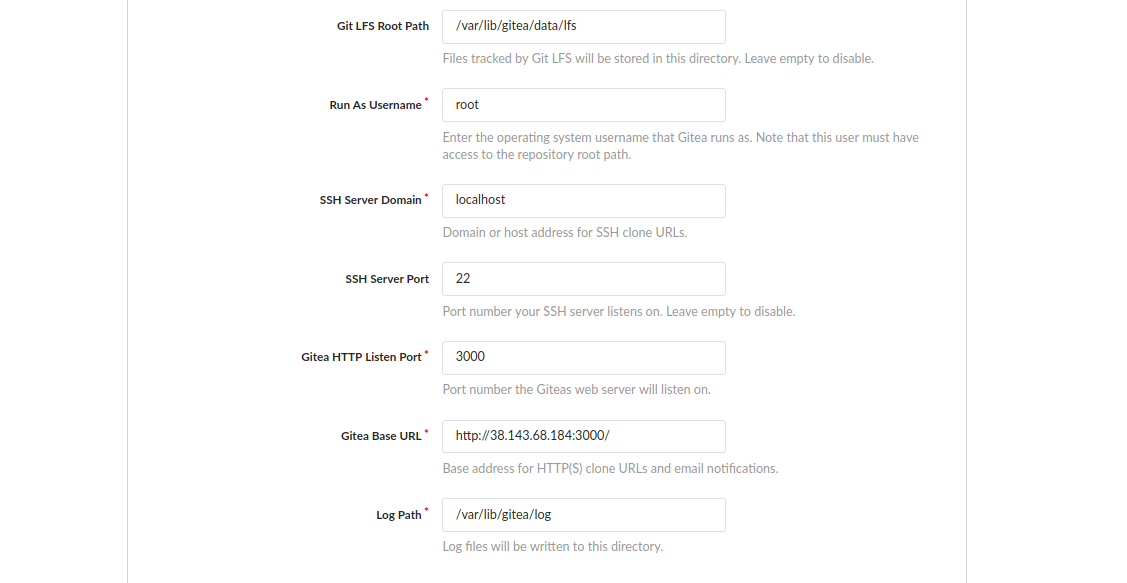Select the SSH Server Domain input field
1127x583 pixels.
(583, 200)
